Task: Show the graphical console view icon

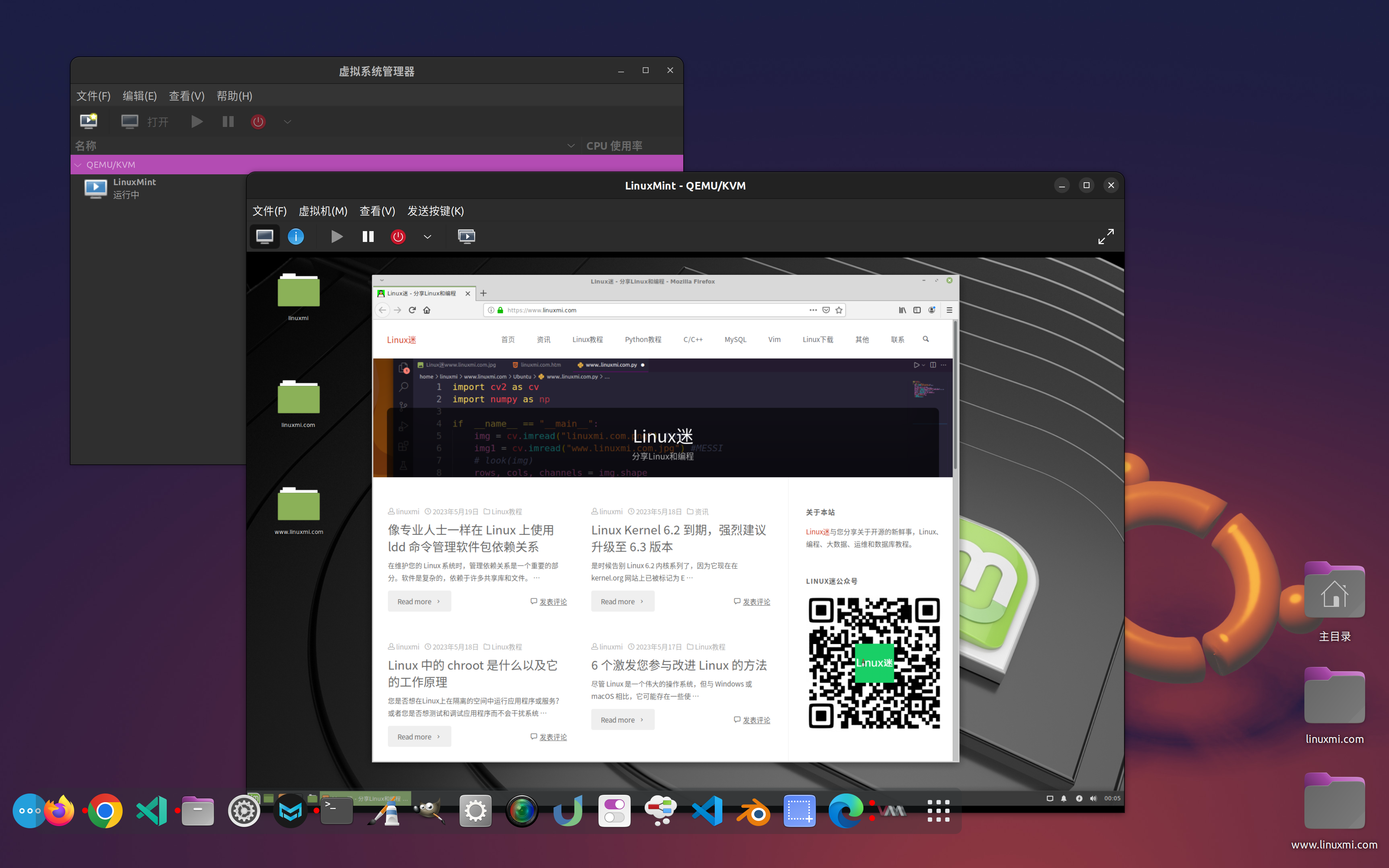Action: pyautogui.click(x=265, y=237)
